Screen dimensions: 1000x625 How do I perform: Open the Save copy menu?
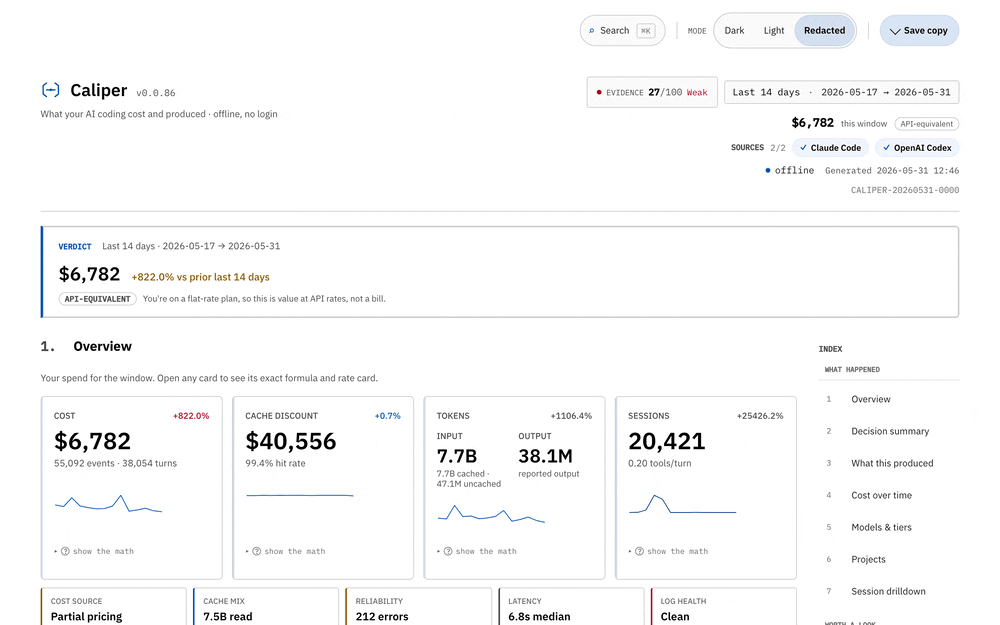[919, 31]
